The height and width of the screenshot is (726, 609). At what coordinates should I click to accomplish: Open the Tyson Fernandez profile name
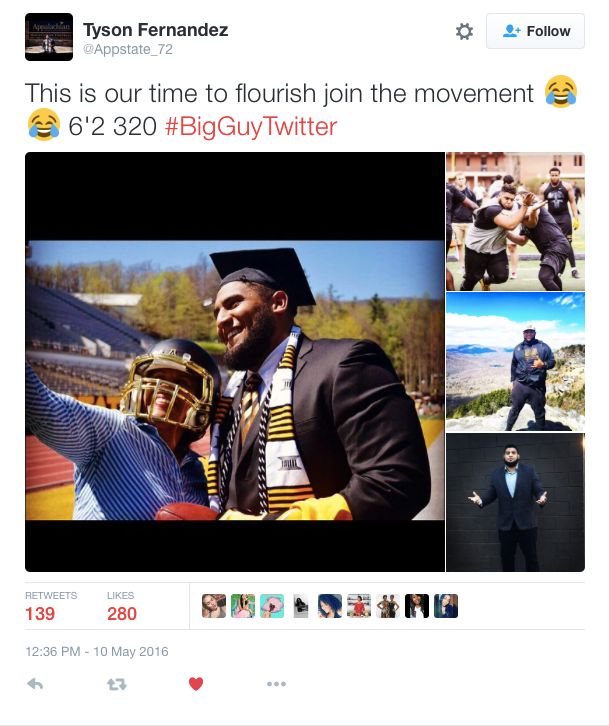click(x=156, y=30)
